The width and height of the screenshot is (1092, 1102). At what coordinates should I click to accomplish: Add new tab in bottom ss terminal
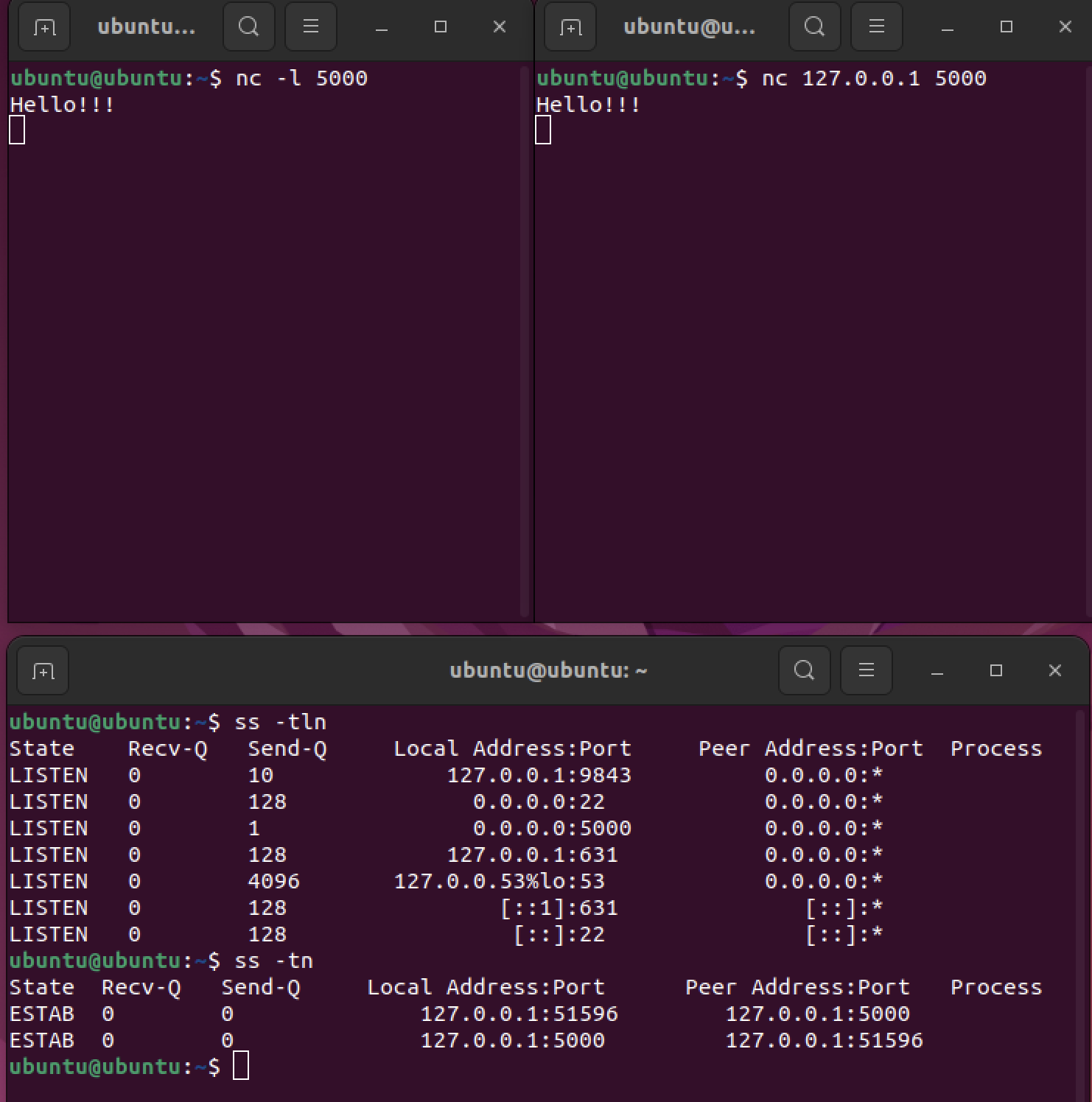tap(43, 671)
